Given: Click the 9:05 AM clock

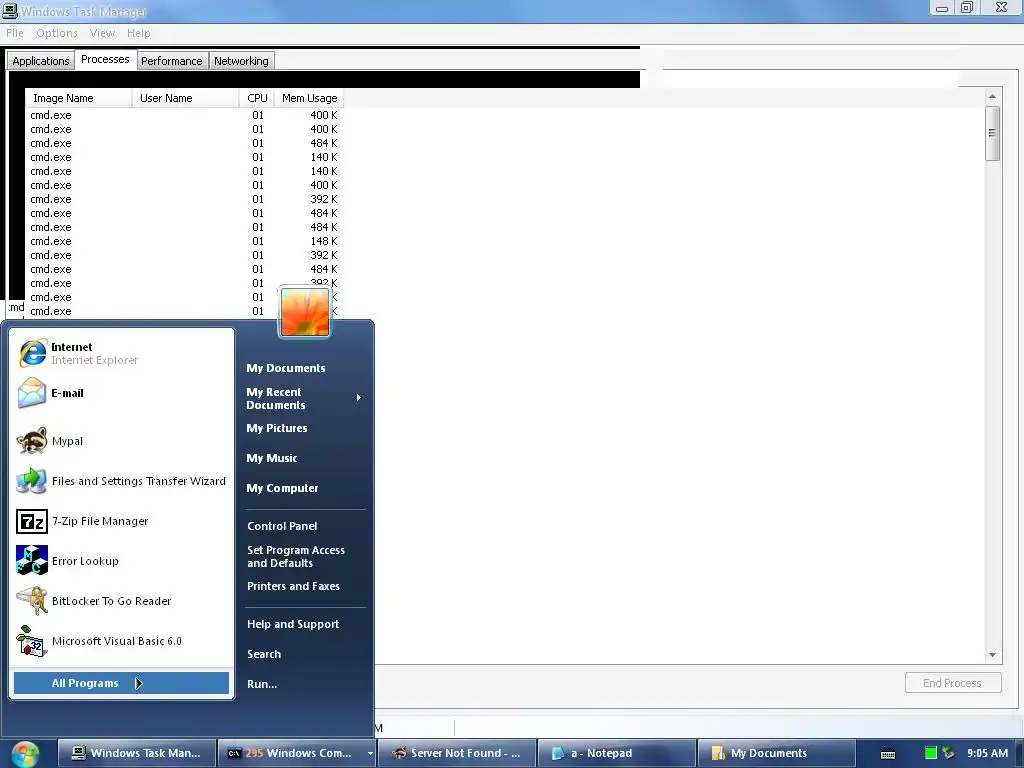Looking at the screenshot, I should point(987,753).
